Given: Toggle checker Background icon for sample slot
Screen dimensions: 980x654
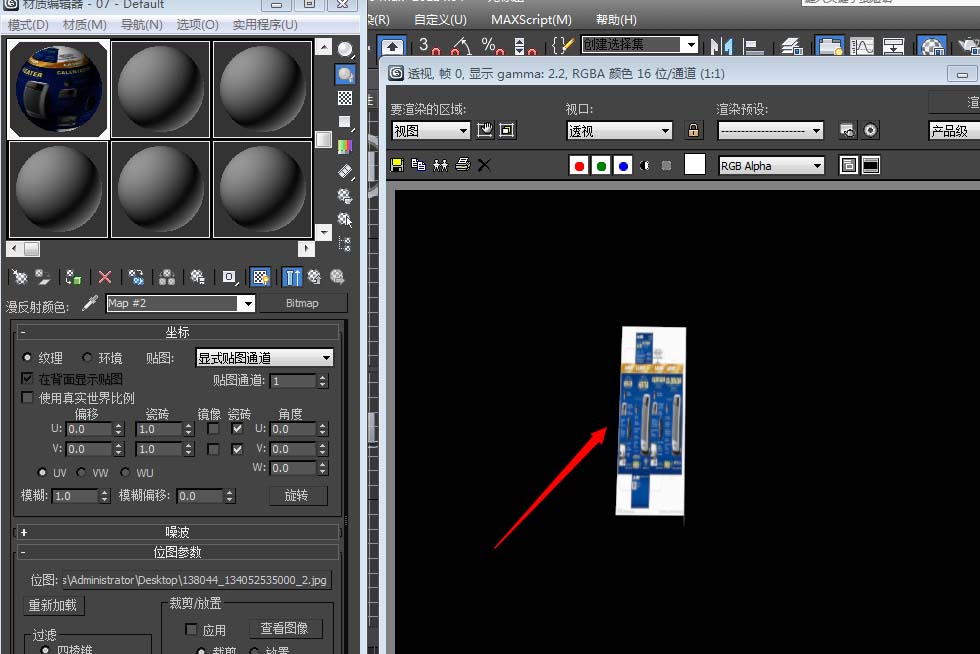Looking at the screenshot, I should (345, 98).
